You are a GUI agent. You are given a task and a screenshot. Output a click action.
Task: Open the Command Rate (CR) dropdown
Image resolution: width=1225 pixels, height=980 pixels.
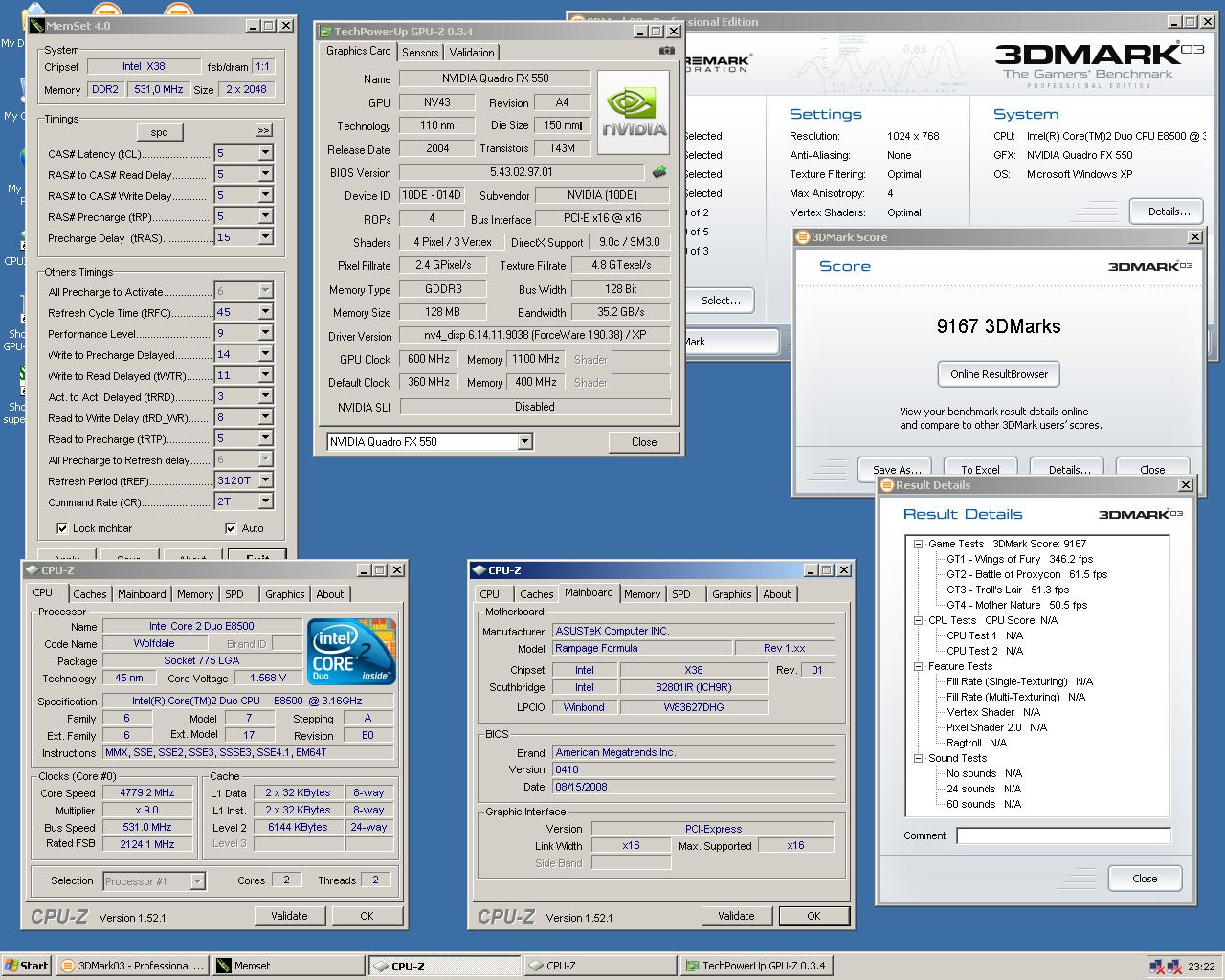[x=265, y=501]
